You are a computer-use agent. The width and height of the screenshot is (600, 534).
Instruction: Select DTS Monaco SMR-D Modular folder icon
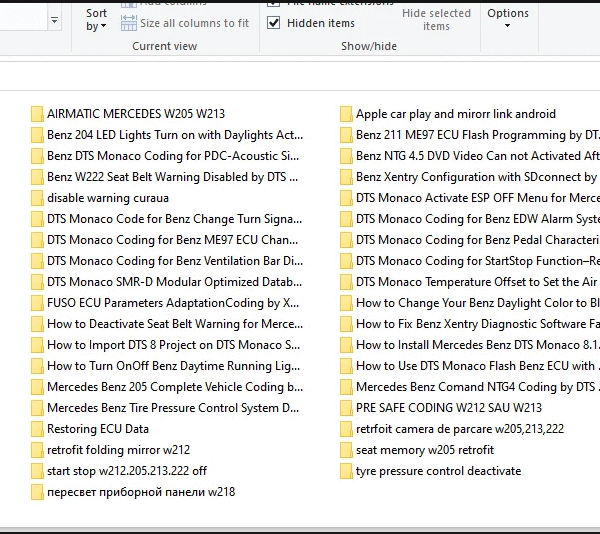tap(37, 282)
